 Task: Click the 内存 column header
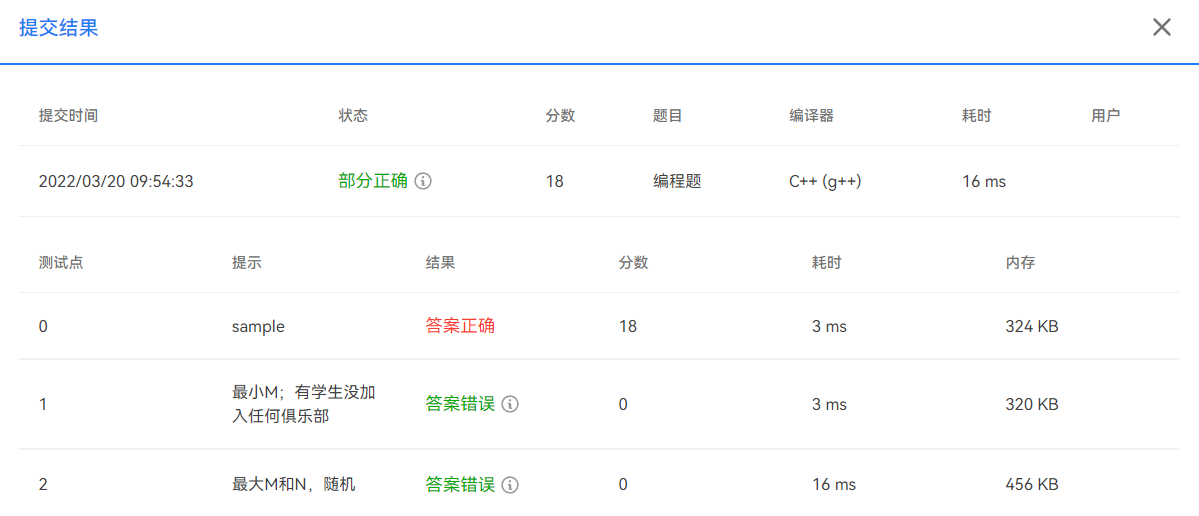pyautogui.click(x=1020, y=263)
